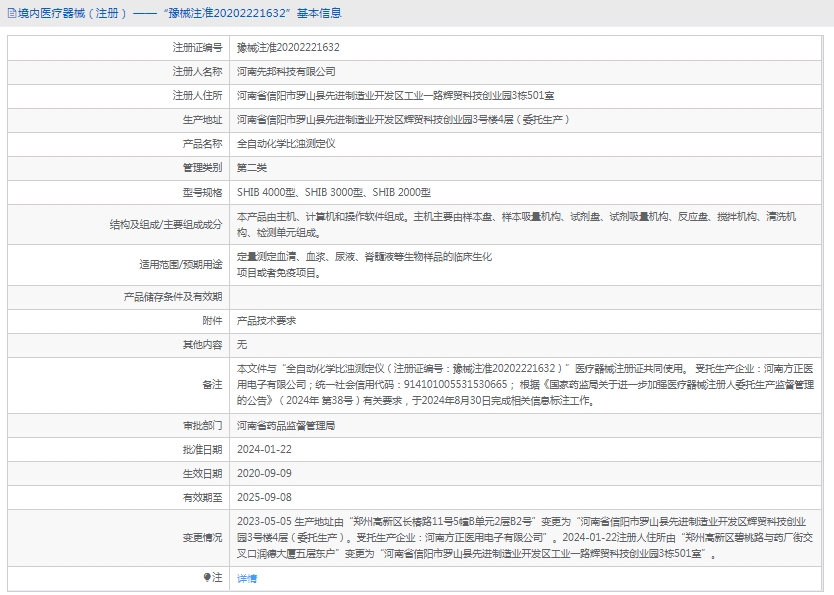
Task: Click the approval date 2024-01-22
Action: [264, 449]
